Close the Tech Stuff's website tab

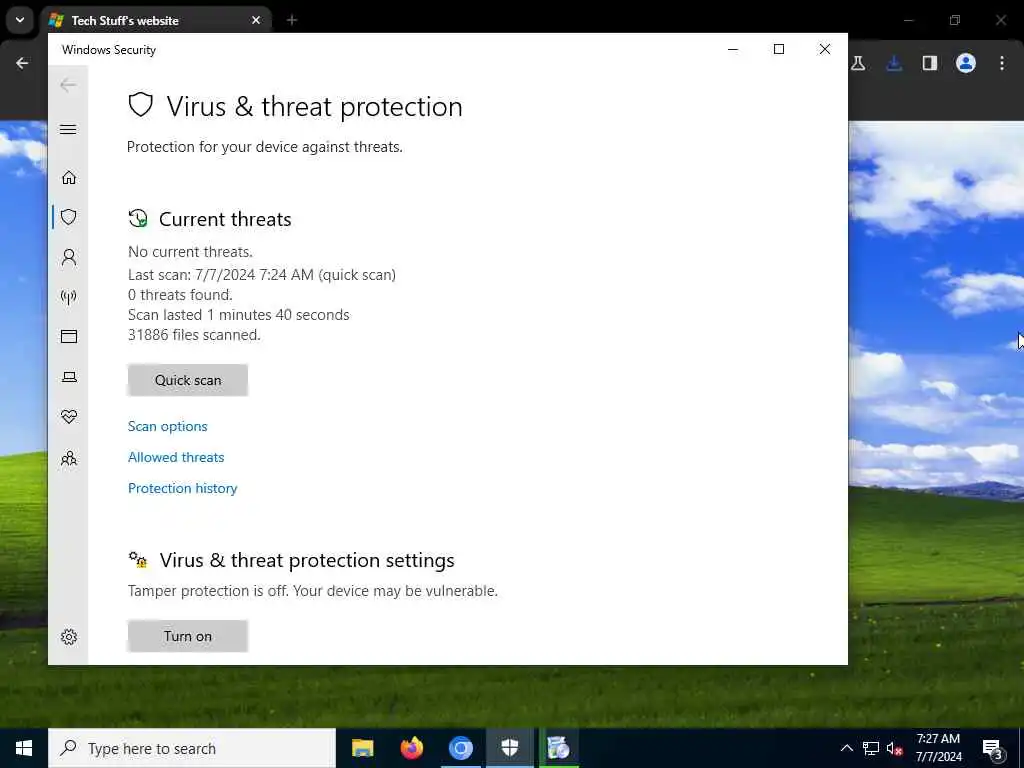pos(256,20)
